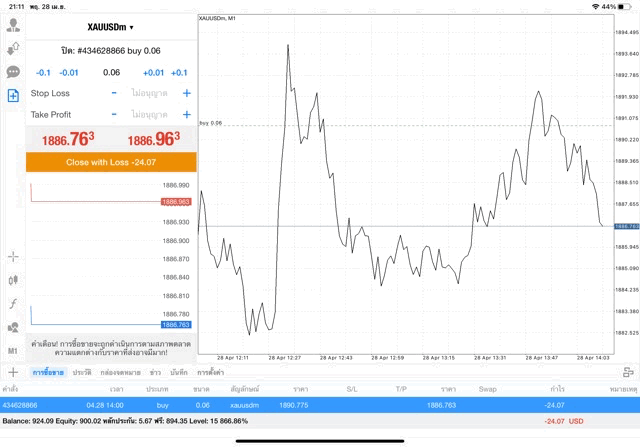Decrease Take Profit with minus button
This screenshot has width=640, height=447.
point(114,114)
